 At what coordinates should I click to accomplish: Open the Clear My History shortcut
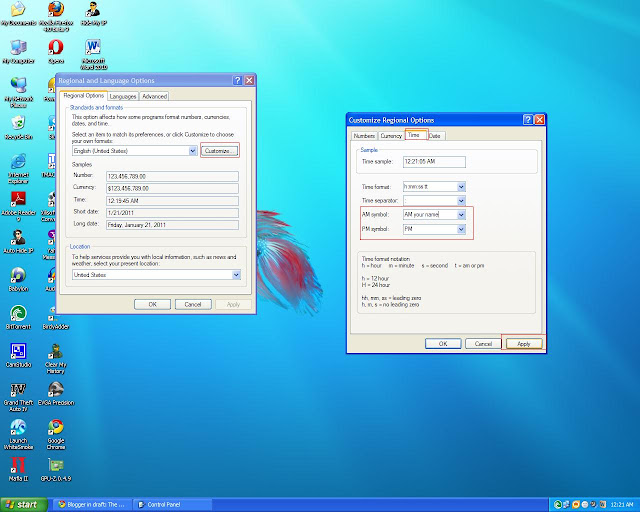(56, 358)
